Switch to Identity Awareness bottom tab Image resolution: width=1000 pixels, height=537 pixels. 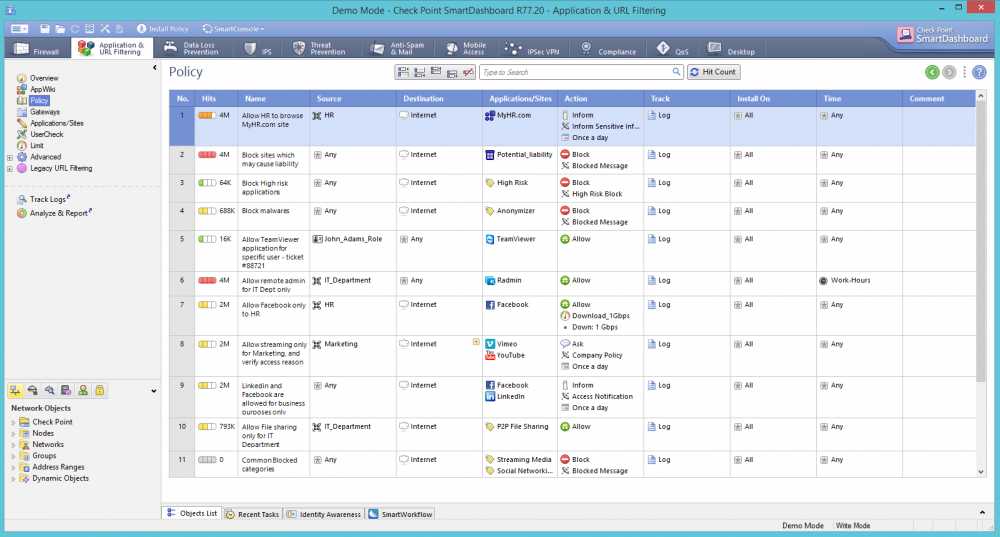tap(324, 514)
